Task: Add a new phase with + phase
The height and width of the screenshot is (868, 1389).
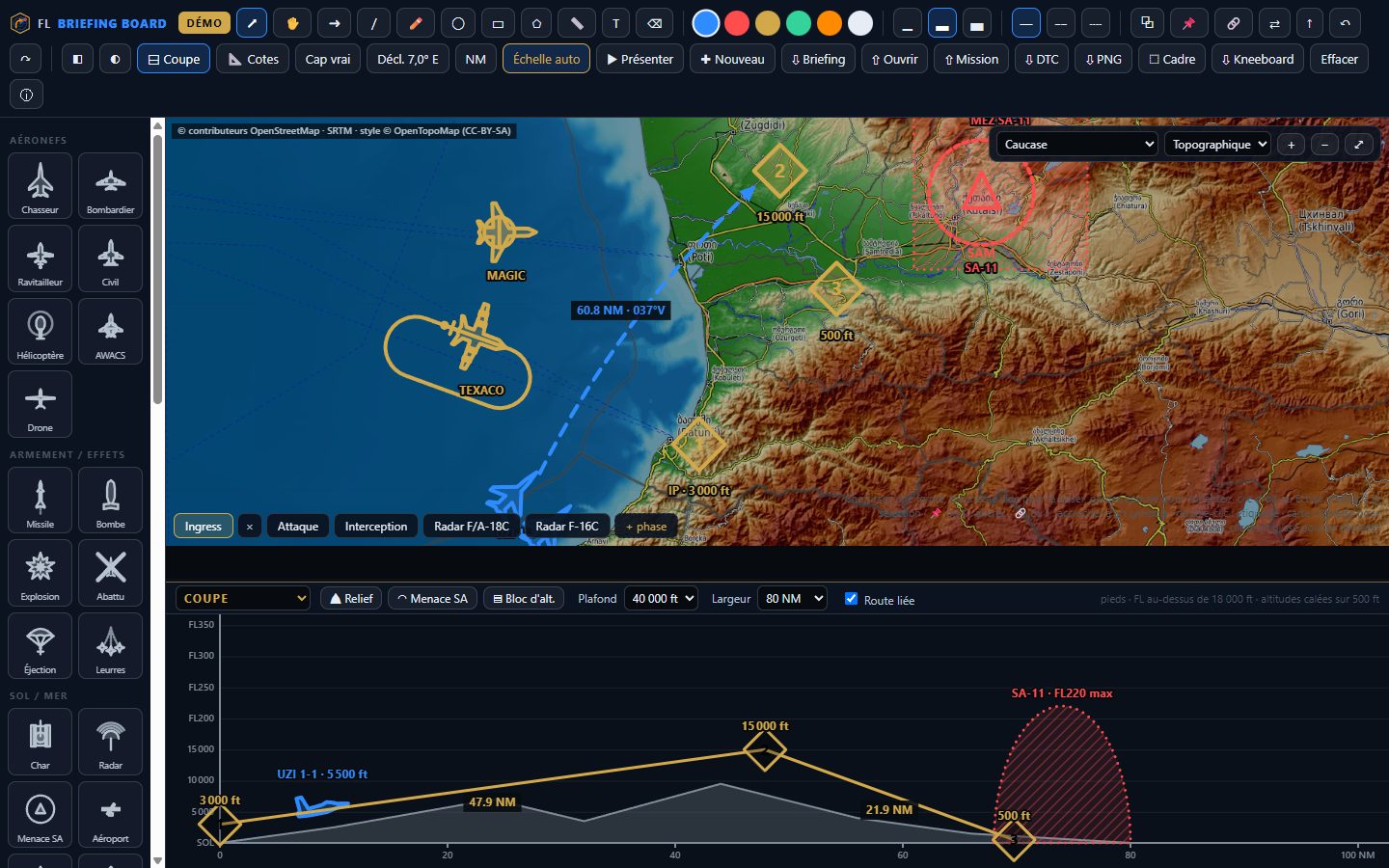Action: tap(646, 527)
